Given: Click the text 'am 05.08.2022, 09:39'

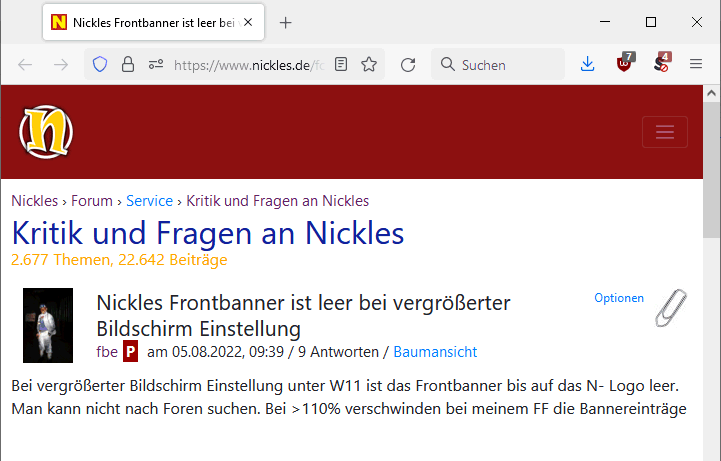Looking at the screenshot, I should click(x=215, y=352).
